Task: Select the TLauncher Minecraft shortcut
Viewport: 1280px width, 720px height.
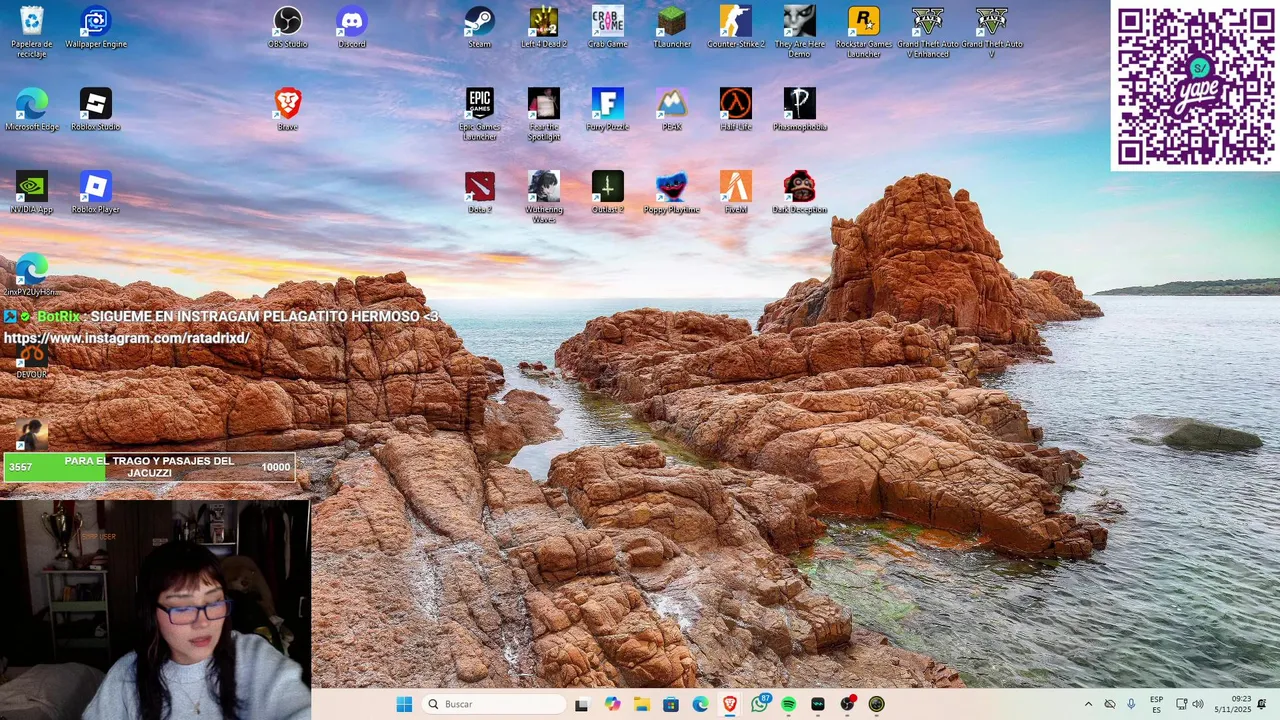Action: coord(672,27)
